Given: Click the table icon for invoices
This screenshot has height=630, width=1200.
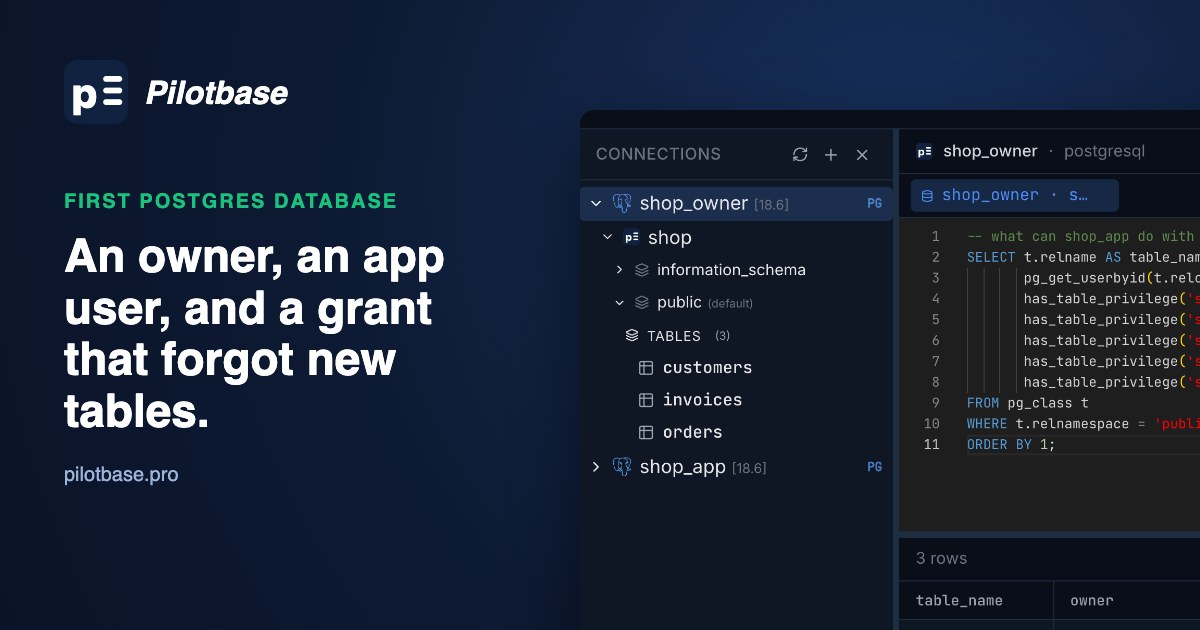Looking at the screenshot, I should (x=646, y=400).
